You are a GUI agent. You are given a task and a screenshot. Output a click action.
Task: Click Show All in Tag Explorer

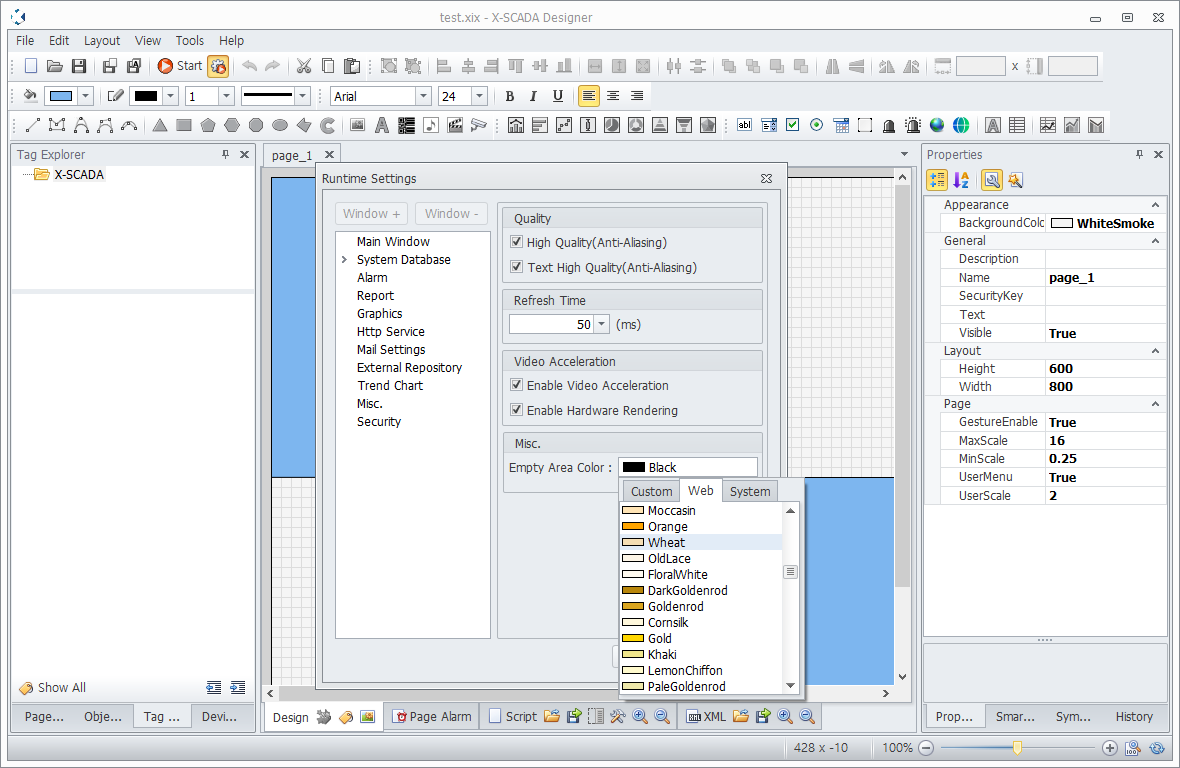coord(53,688)
